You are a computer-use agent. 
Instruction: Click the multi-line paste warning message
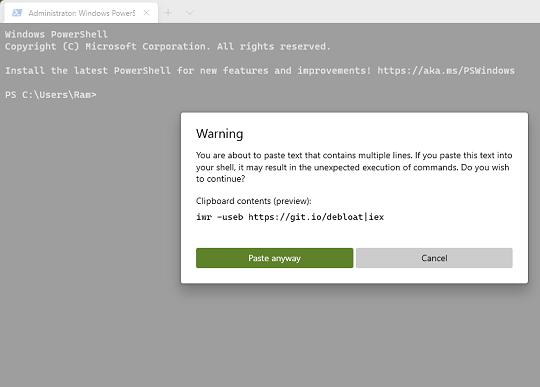pyautogui.click(x=354, y=167)
